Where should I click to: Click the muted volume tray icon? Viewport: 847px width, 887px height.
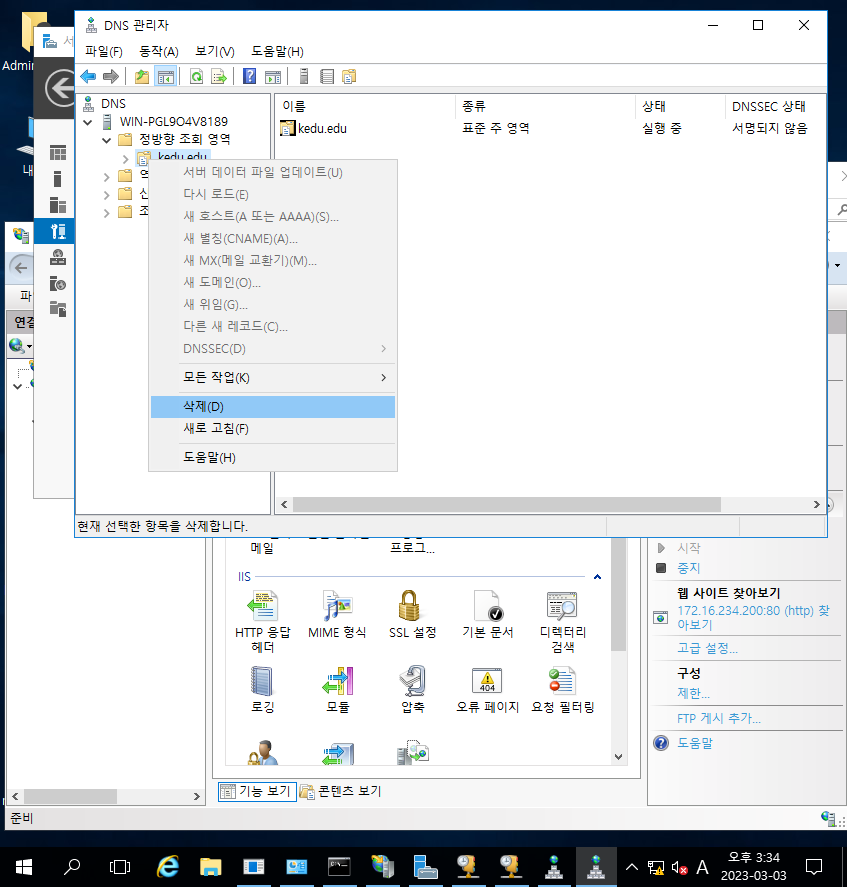coord(679,867)
